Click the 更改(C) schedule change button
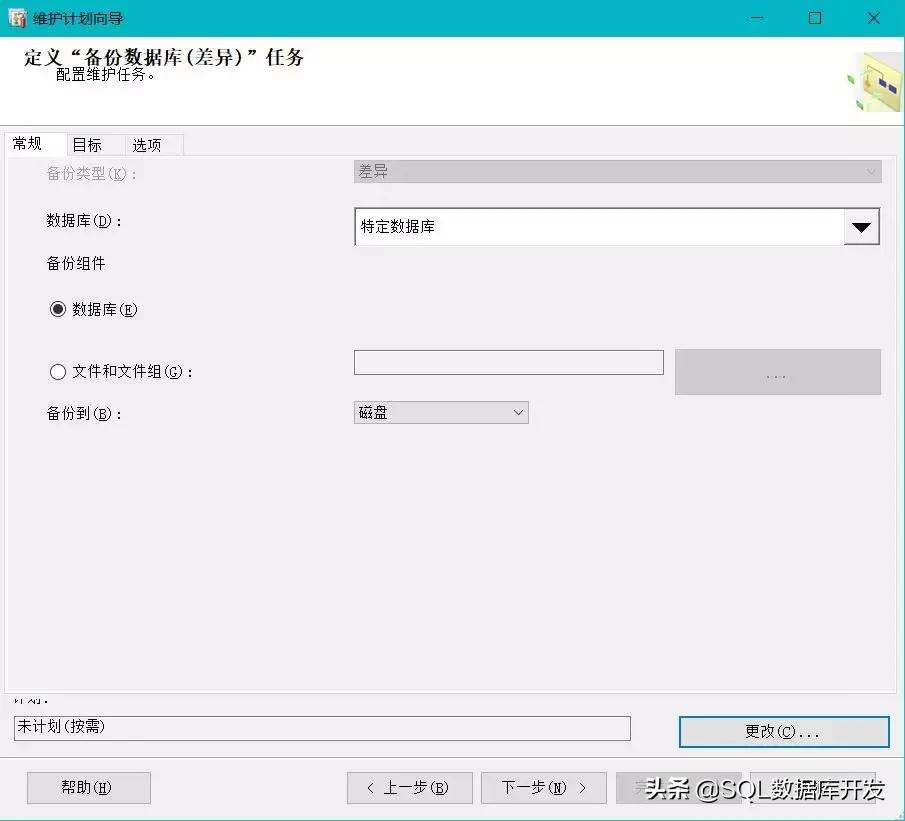This screenshot has width=905, height=821. (784, 731)
